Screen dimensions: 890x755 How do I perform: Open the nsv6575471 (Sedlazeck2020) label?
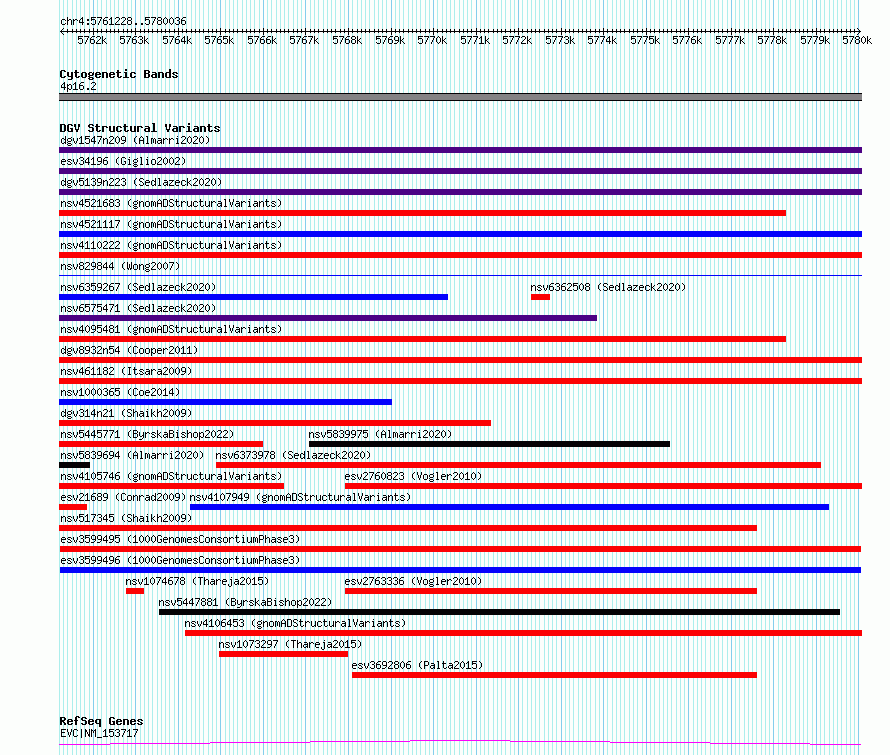click(x=138, y=308)
